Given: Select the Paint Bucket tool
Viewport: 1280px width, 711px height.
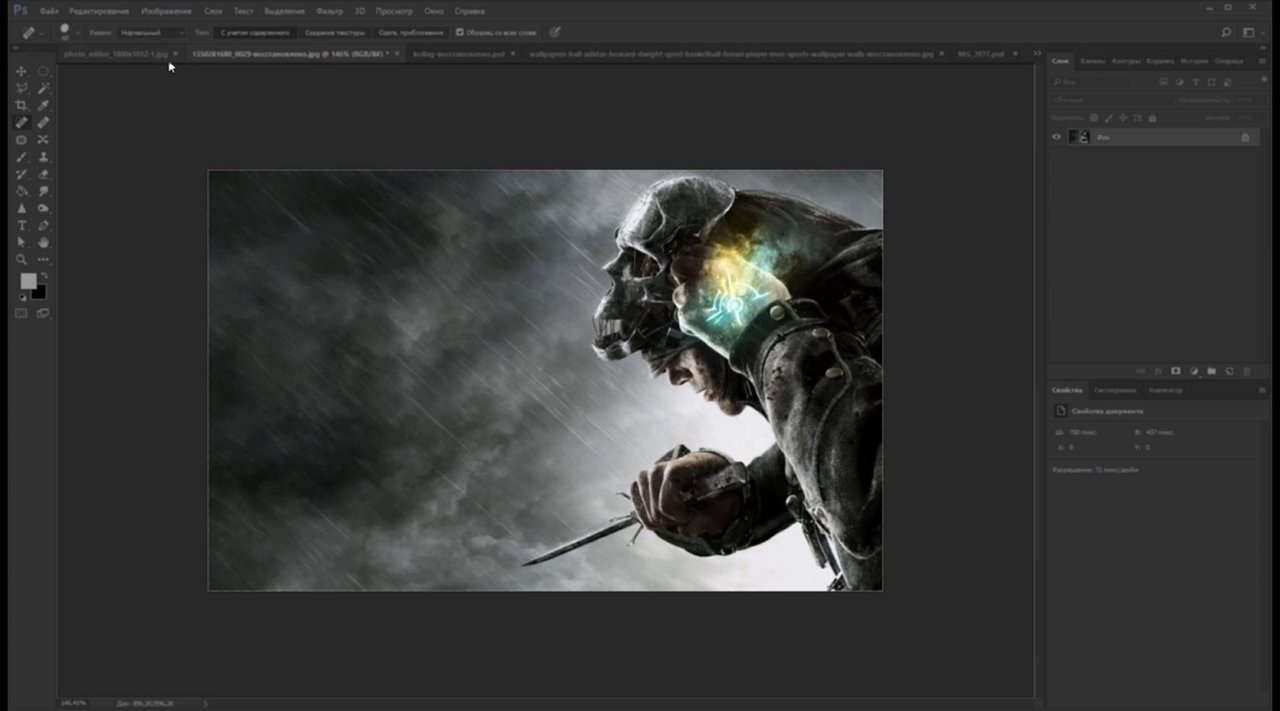Looking at the screenshot, I should 21,191.
